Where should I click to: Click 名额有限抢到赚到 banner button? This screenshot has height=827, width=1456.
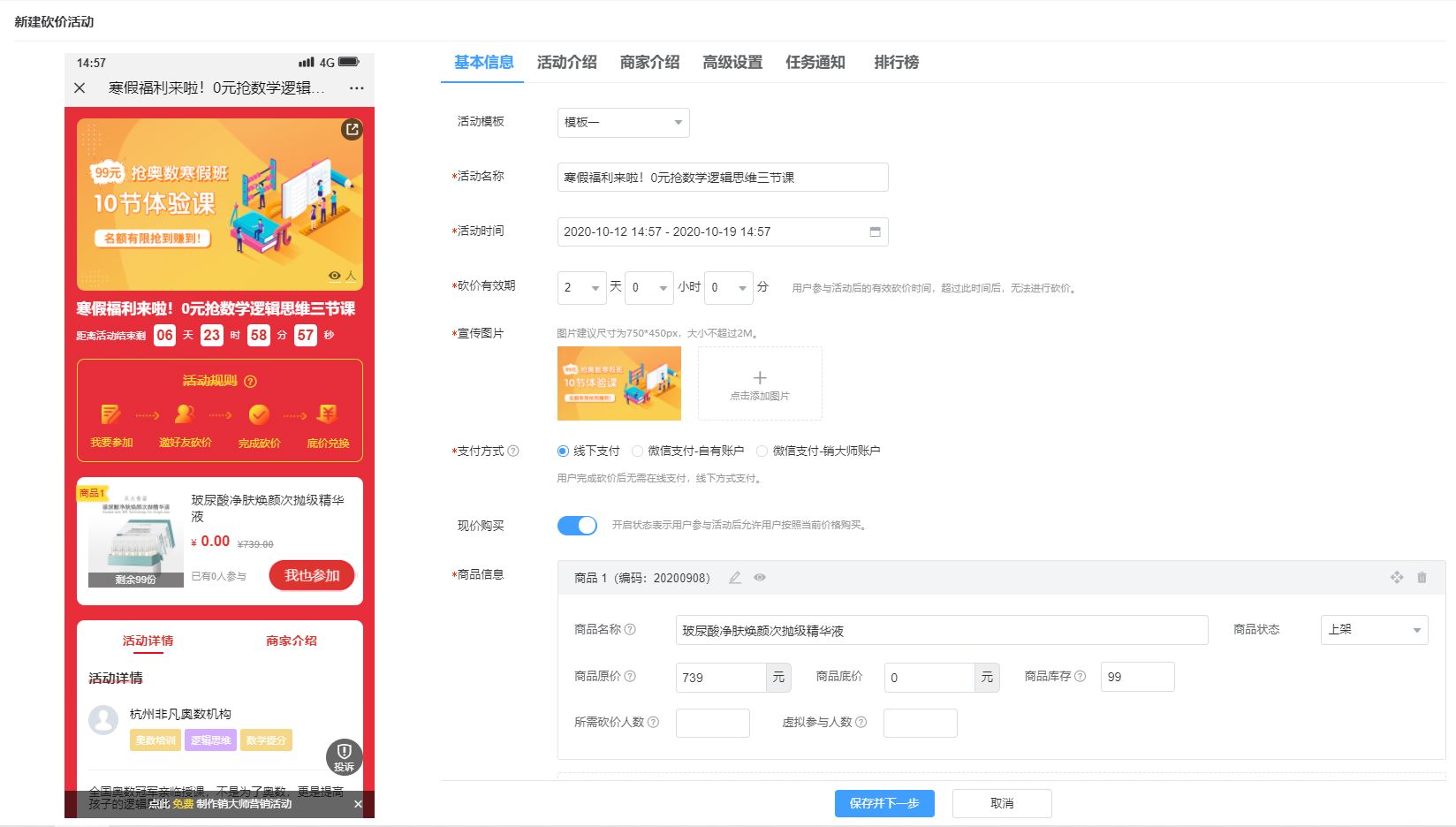click(x=152, y=238)
